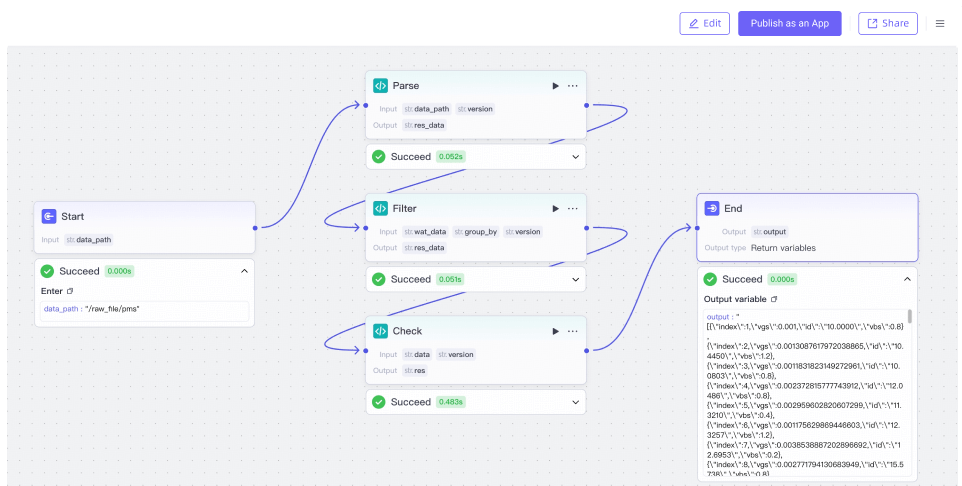Expand Parse node Succeed result panel
962x486 pixels.
575,156
